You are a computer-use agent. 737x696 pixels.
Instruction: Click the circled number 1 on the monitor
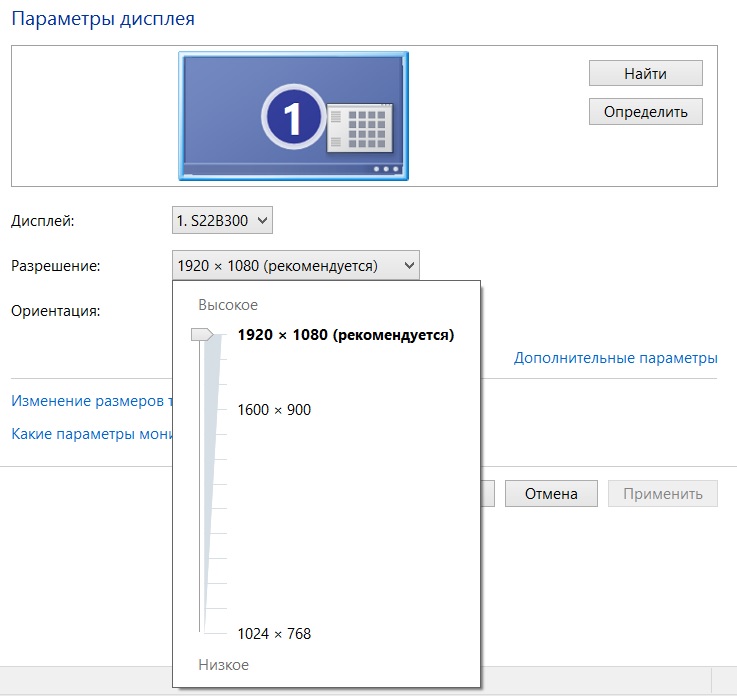click(x=292, y=119)
